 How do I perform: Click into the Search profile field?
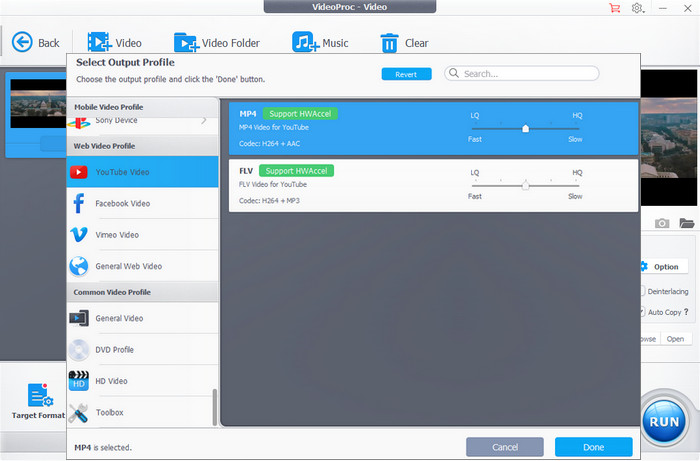(521, 73)
